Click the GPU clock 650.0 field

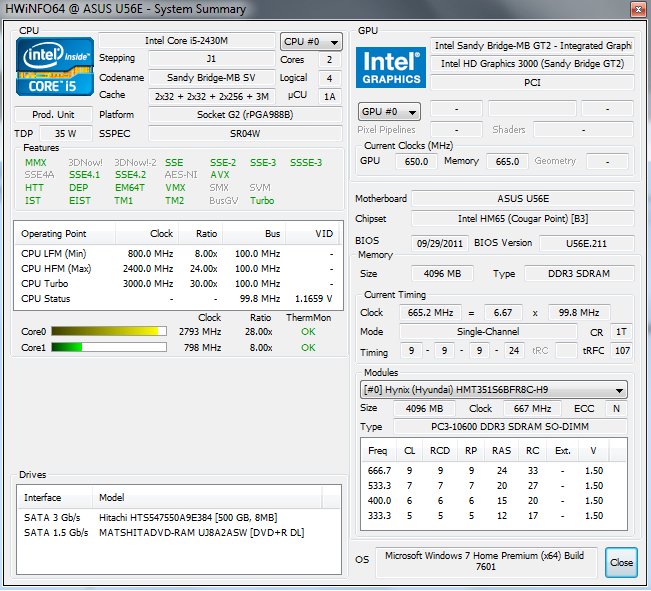[x=416, y=162]
